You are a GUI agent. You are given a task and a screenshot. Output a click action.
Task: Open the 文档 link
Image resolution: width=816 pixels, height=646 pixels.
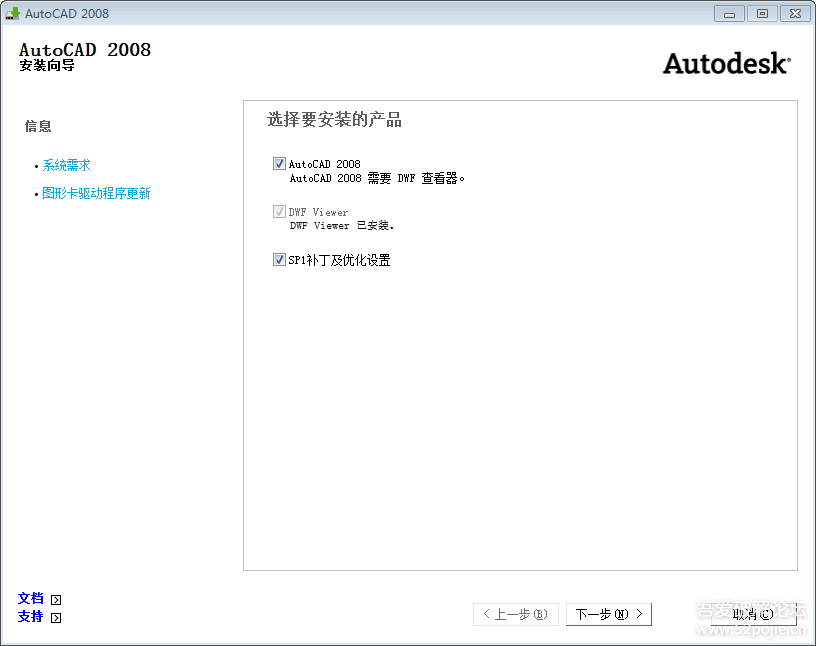click(31, 599)
